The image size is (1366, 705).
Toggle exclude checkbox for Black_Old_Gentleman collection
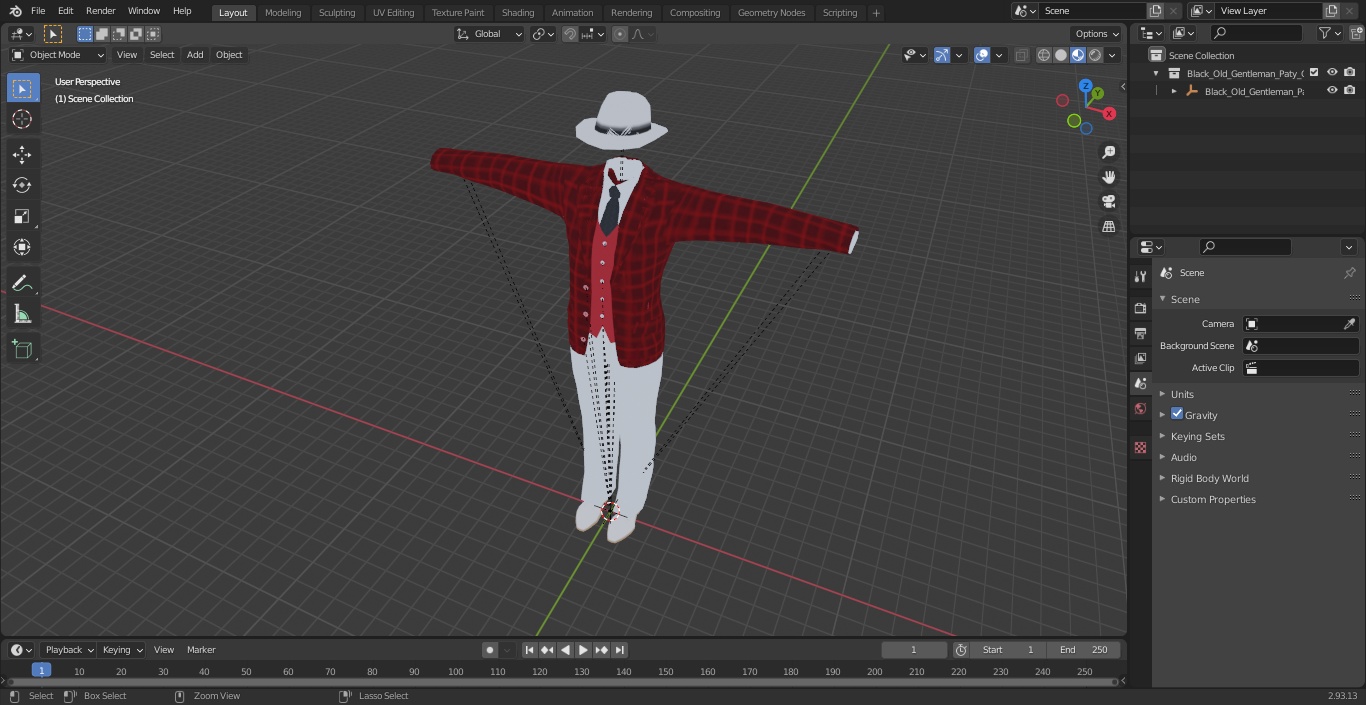[x=1314, y=73]
